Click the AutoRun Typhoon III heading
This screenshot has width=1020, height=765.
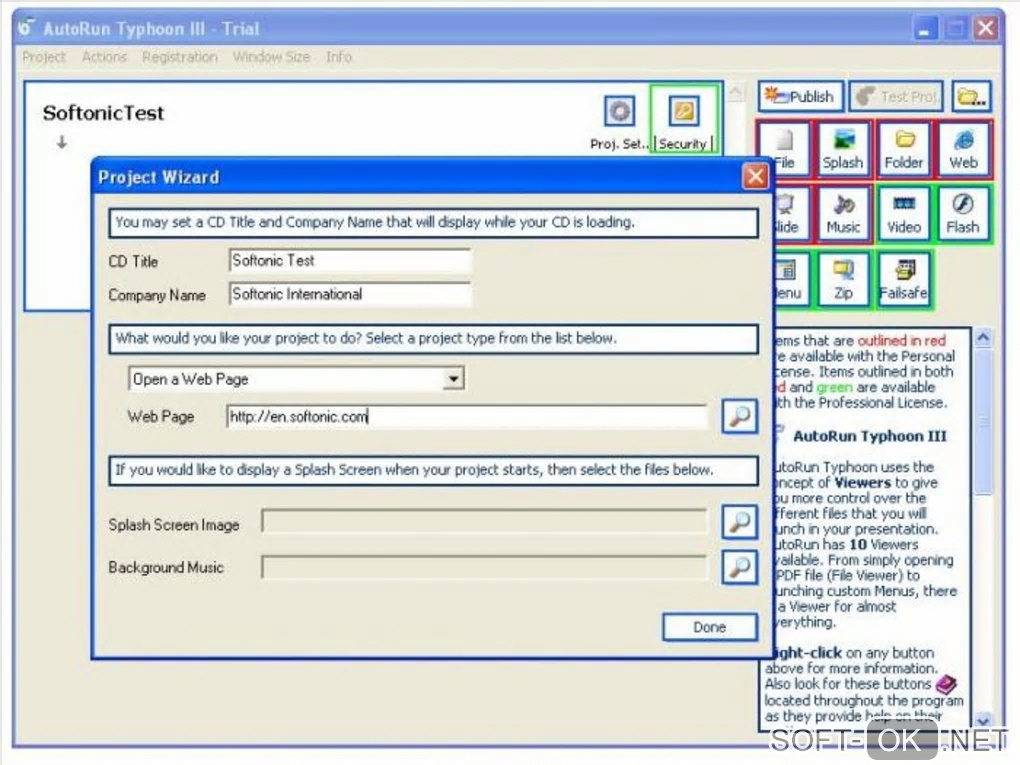tap(870, 436)
